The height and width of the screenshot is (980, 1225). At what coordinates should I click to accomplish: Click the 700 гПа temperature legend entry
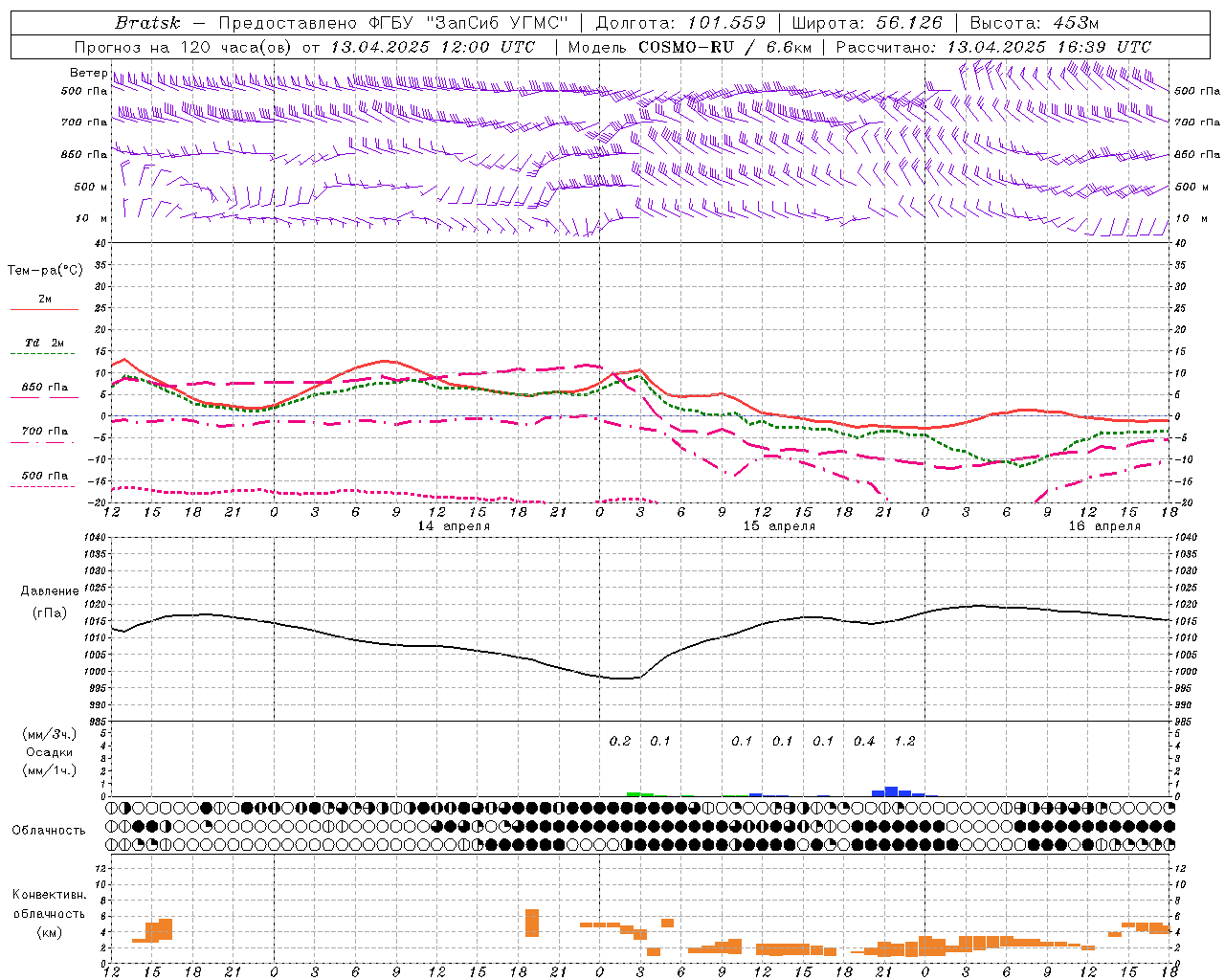tap(45, 432)
